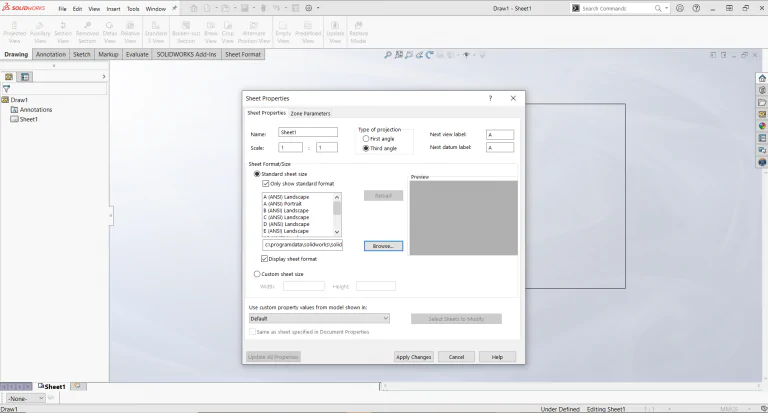Click the Detail View tool

[x=110, y=32]
